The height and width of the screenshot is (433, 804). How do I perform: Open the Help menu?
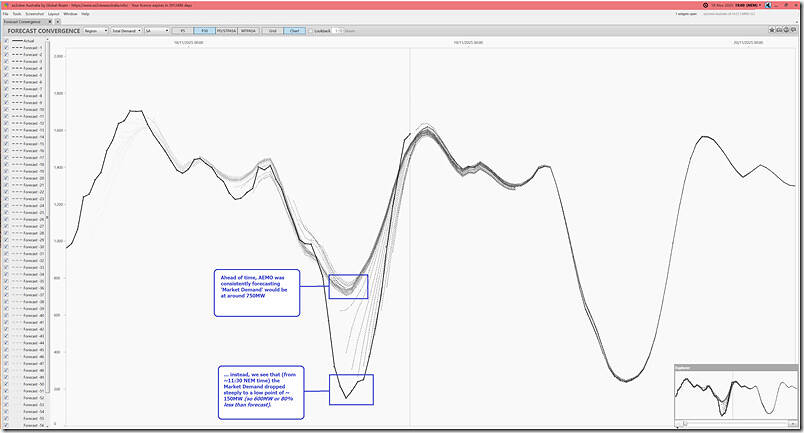click(x=85, y=14)
